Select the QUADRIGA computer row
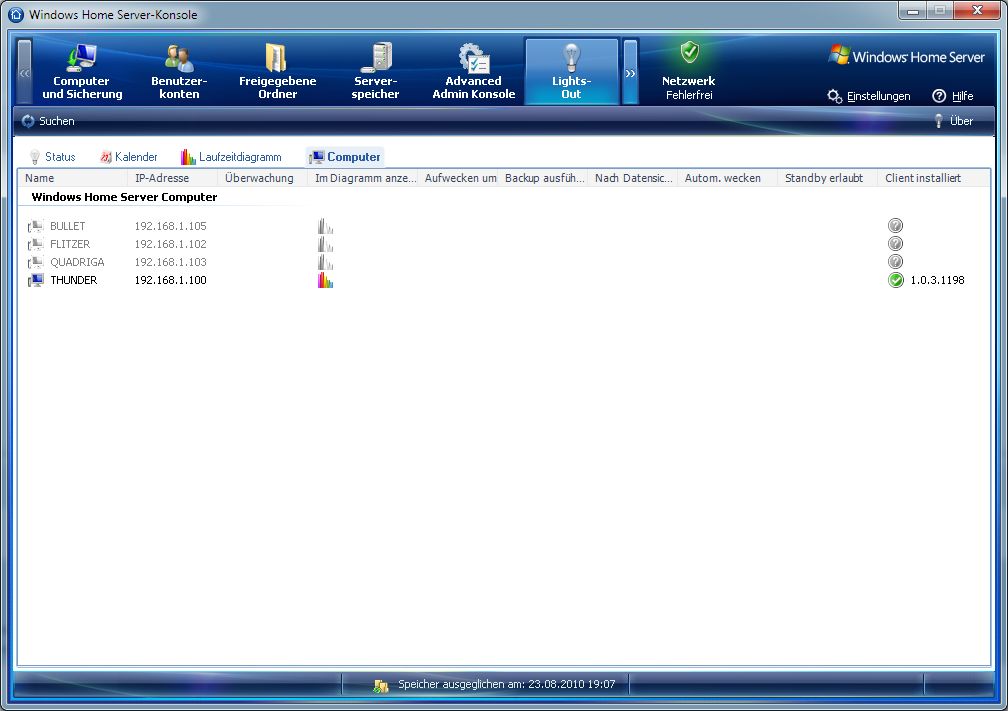 coord(504,262)
